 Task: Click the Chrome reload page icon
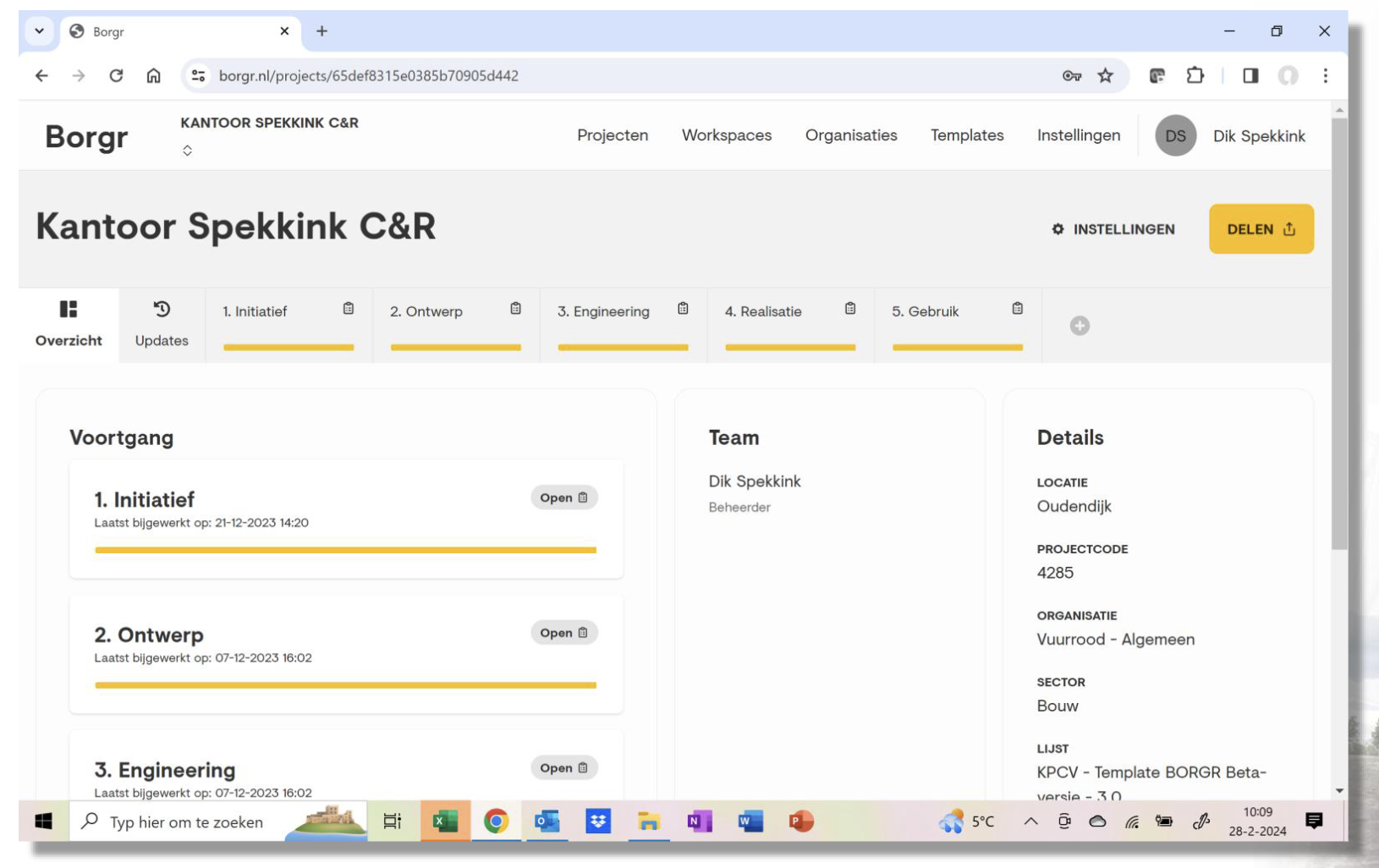point(116,75)
